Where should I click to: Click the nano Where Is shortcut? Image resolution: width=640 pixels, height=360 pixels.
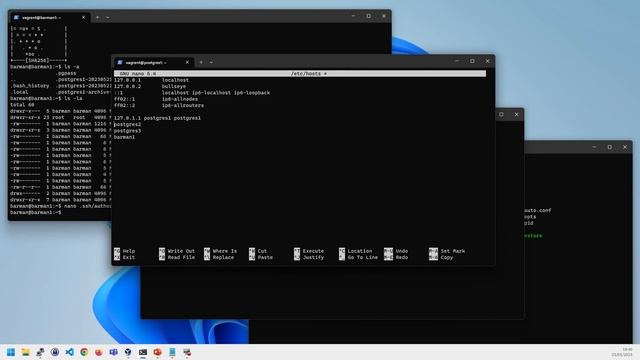click(225, 251)
